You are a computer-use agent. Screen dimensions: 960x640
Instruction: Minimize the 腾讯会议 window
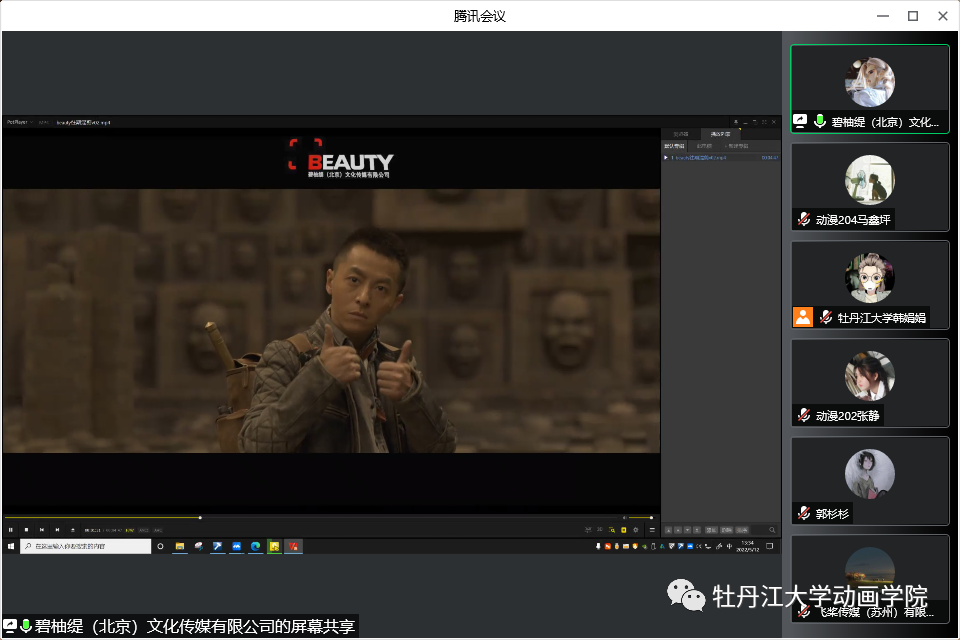pyautogui.click(x=883, y=16)
